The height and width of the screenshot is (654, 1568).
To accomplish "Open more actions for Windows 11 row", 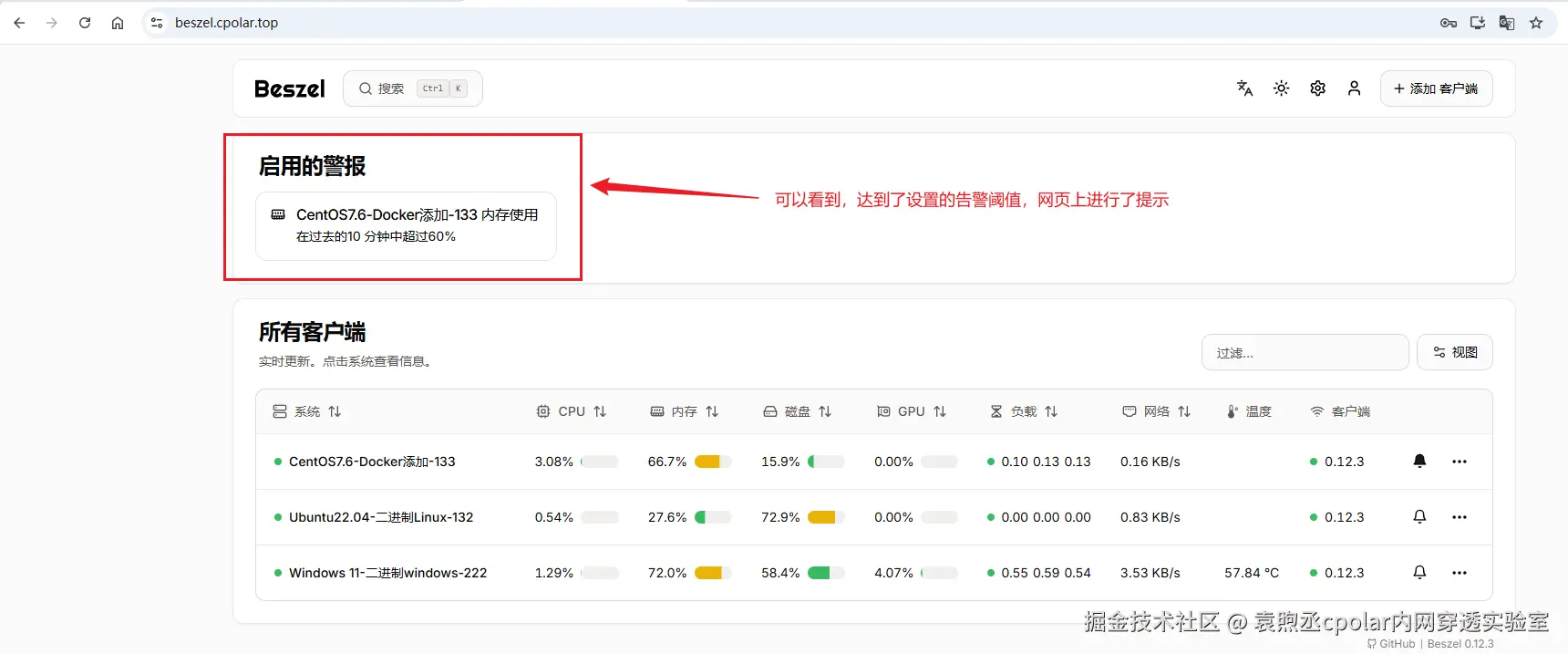I will 1460,573.
